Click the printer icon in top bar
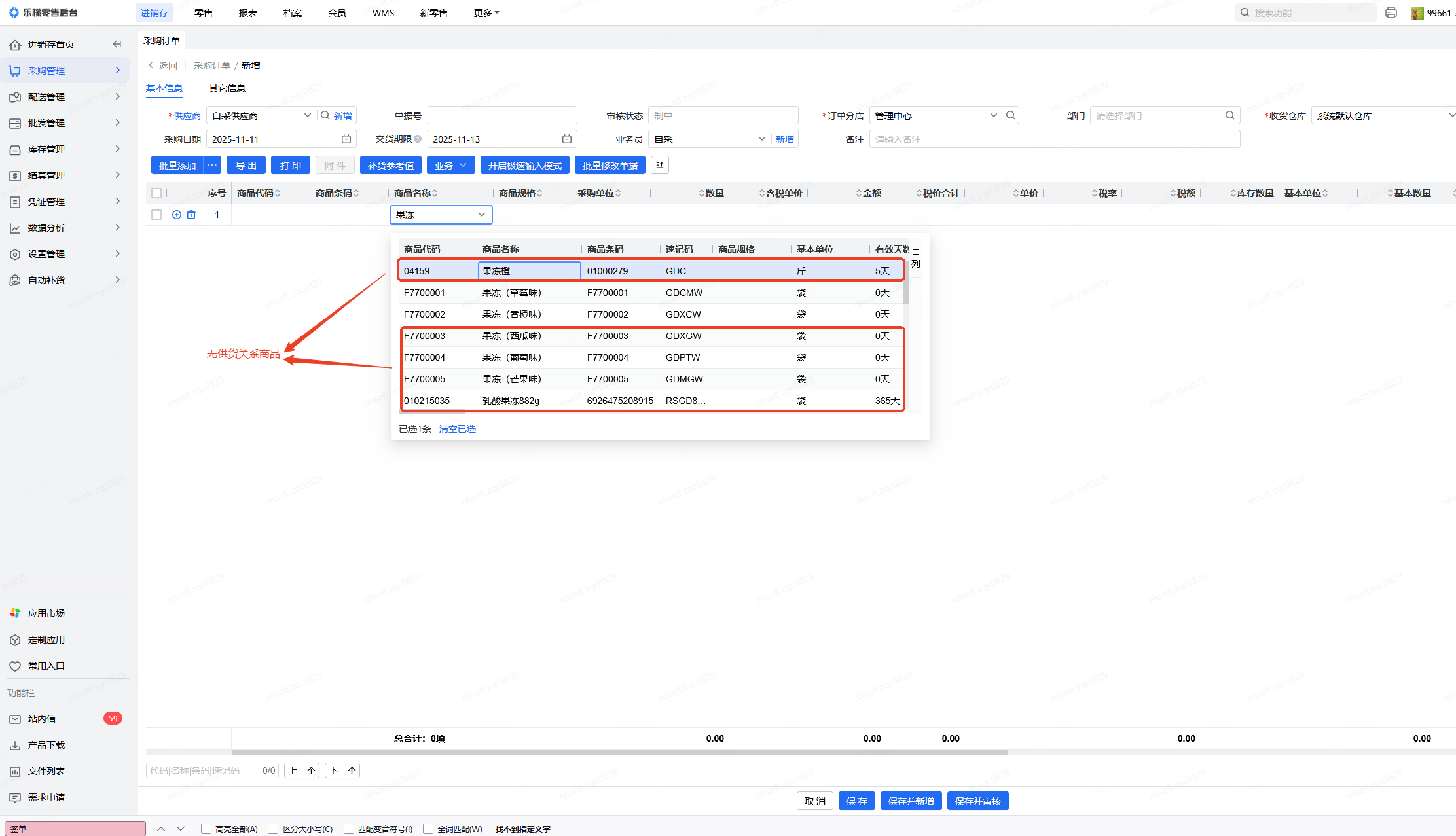The width and height of the screenshot is (1456, 836). [1391, 12]
